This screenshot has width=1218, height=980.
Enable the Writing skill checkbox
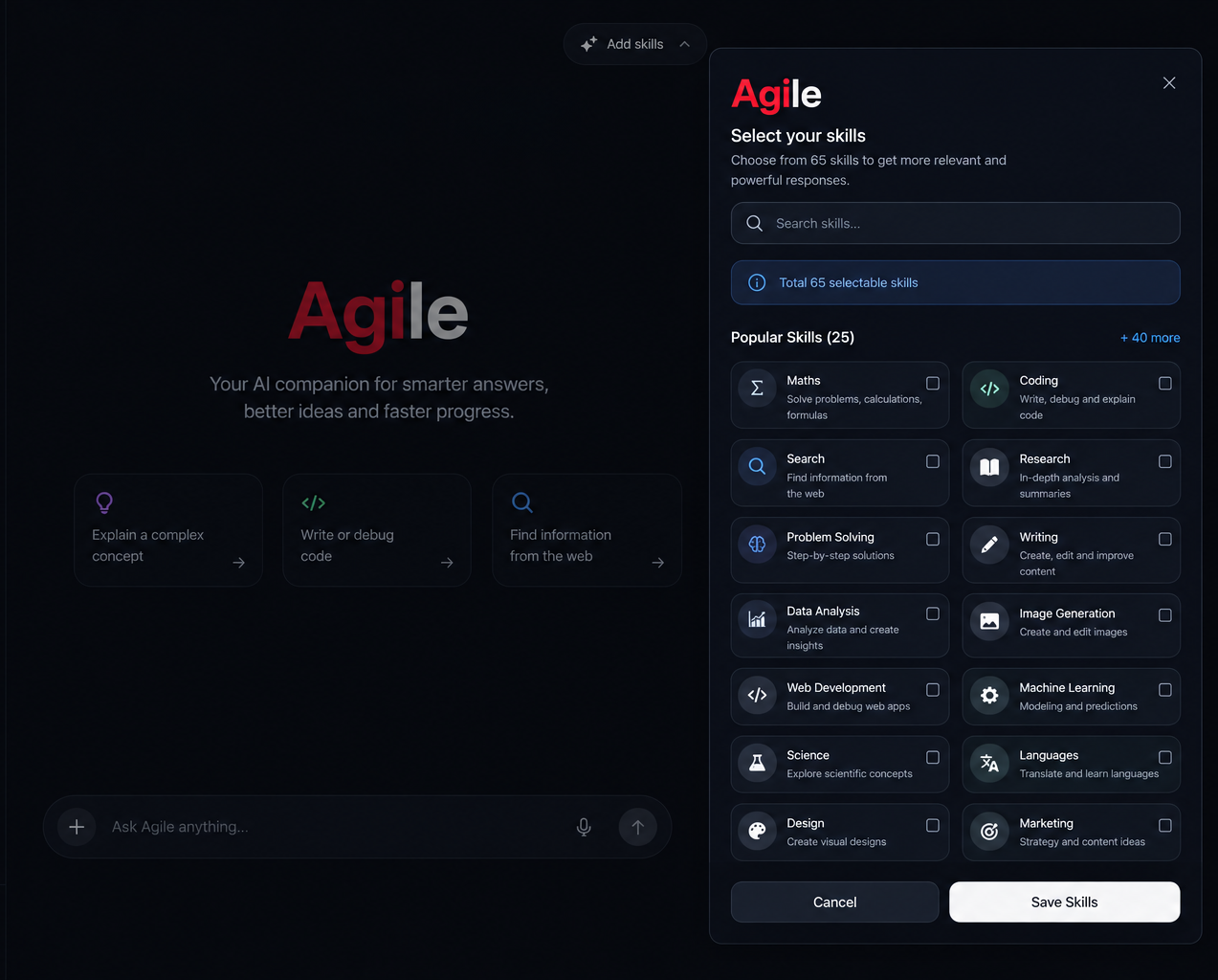(x=1165, y=539)
